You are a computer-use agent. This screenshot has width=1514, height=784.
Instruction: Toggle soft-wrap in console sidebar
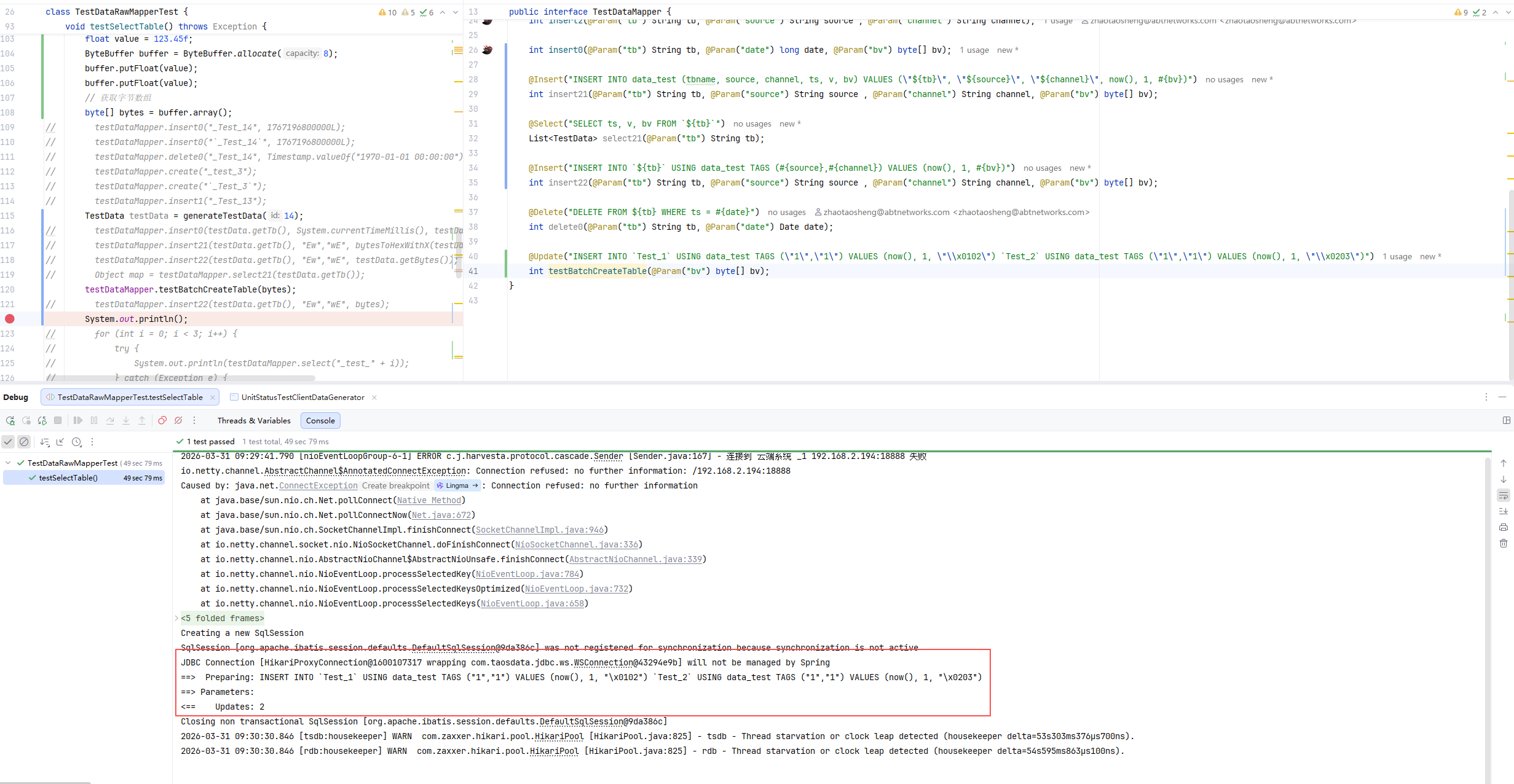click(x=1504, y=495)
